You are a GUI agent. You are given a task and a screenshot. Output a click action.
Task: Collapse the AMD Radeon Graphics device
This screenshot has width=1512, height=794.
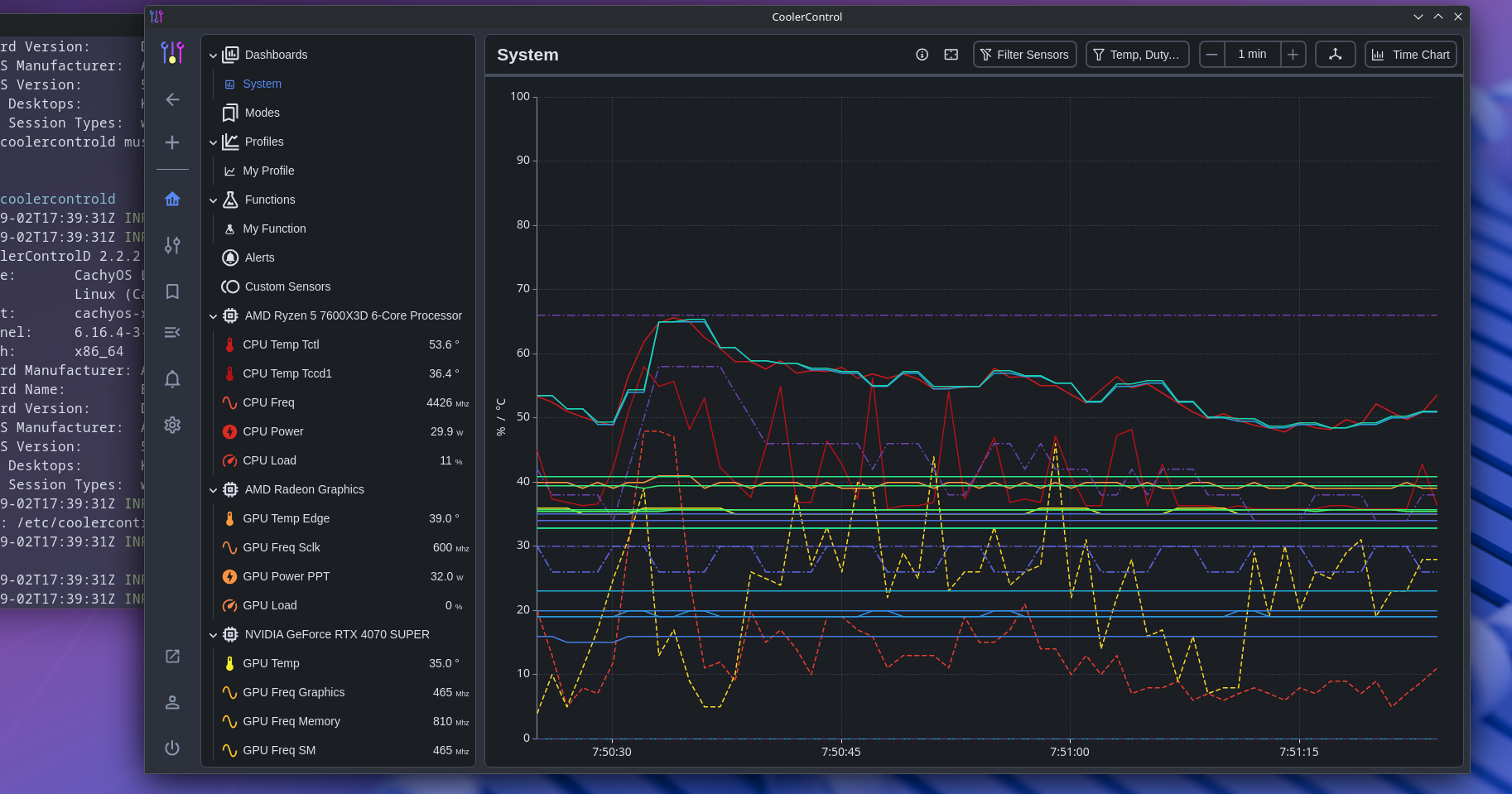(213, 490)
